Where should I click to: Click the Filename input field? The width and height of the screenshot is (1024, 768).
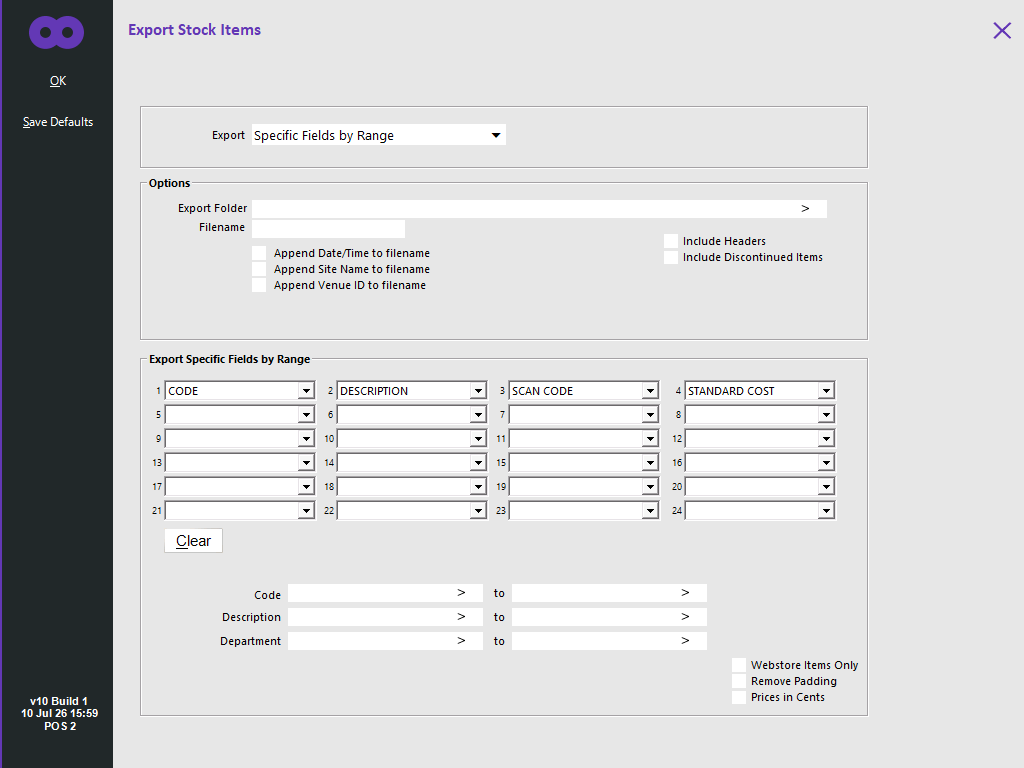click(x=328, y=229)
